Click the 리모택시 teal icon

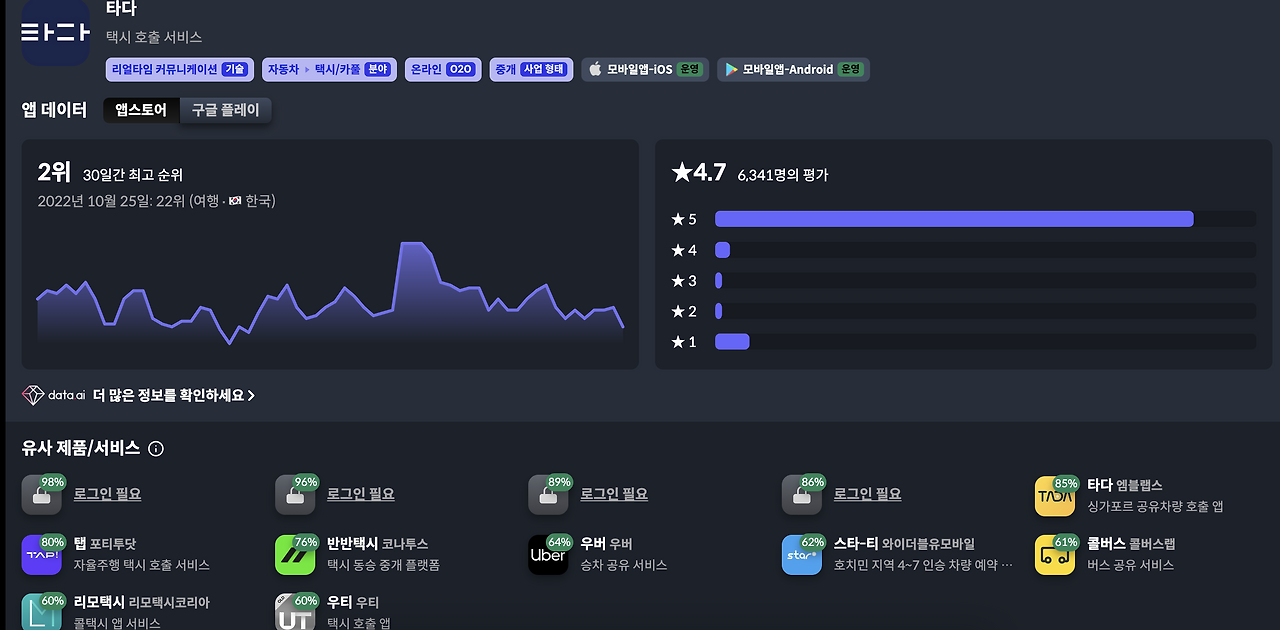[42, 612]
